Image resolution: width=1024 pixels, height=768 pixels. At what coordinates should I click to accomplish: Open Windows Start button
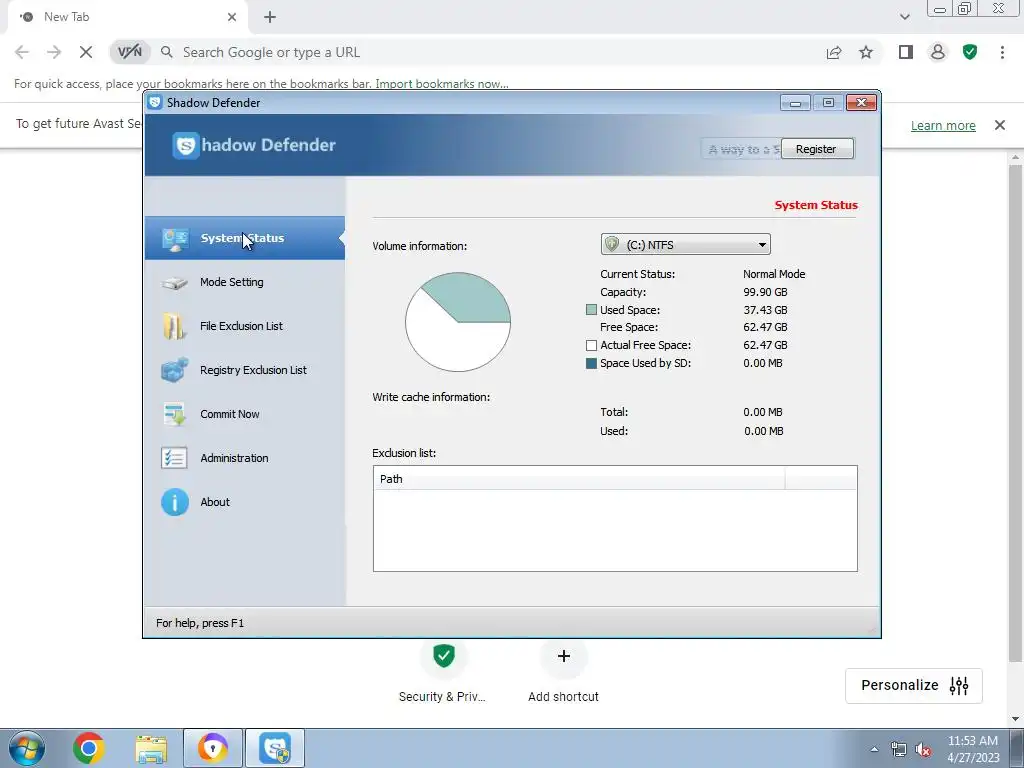[x=27, y=748]
